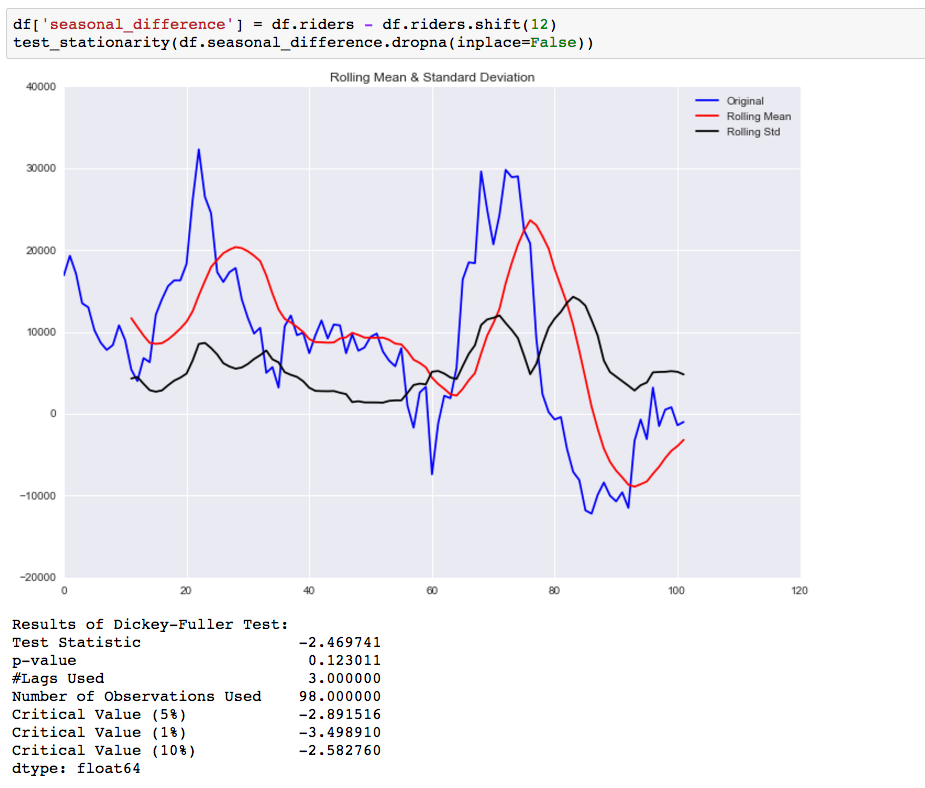Click the Rolling Std legend label
Screen dimensions: 925x788
coord(753,132)
